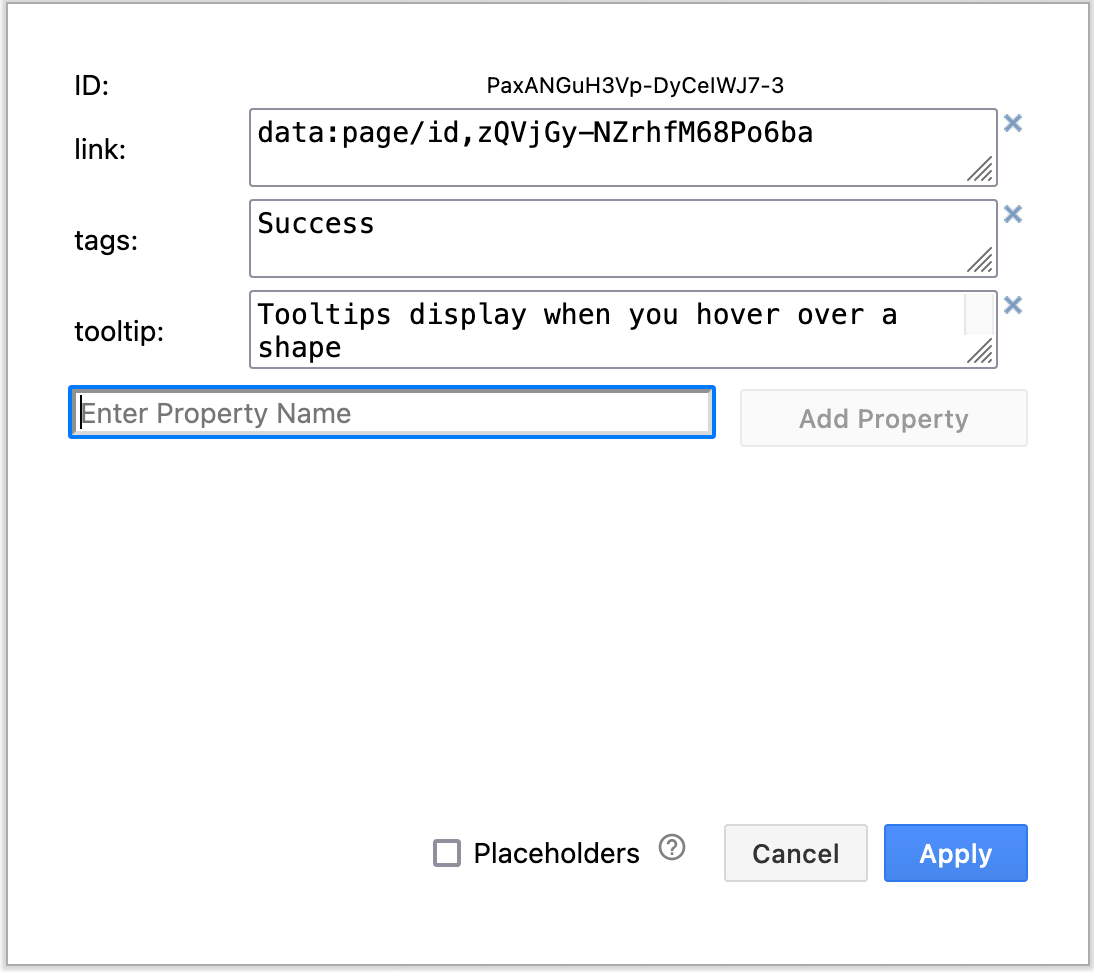The width and height of the screenshot is (1094, 972).
Task: Click the help question mark icon
Action: click(672, 847)
